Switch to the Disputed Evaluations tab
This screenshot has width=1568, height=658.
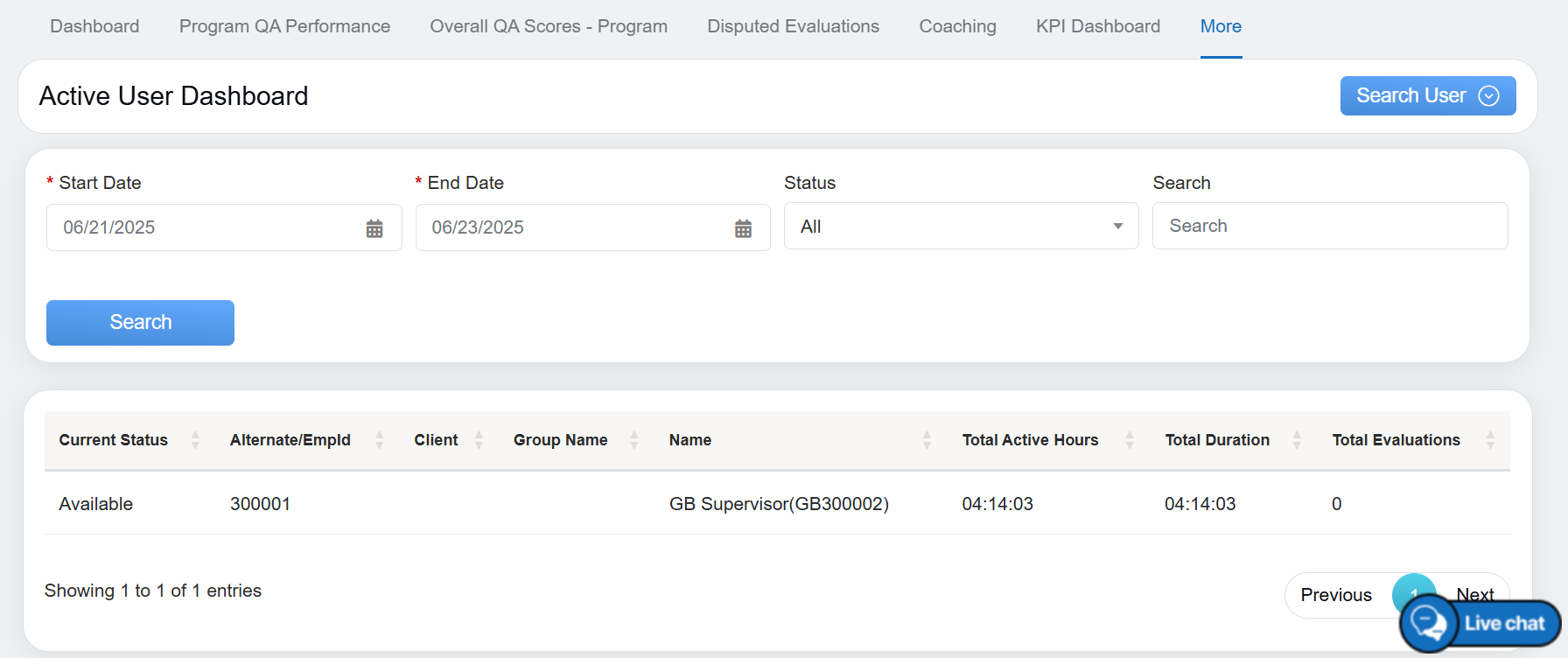[793, 26]
